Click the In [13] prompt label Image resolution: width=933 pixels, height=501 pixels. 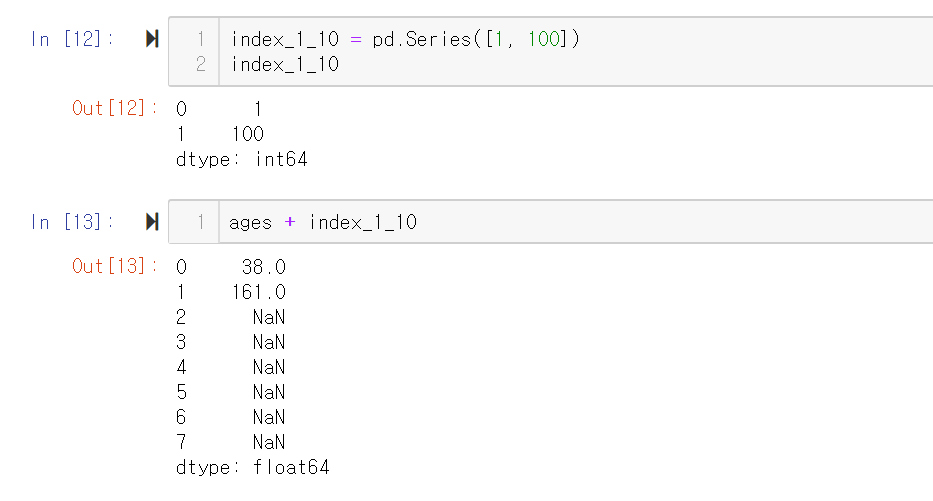coord(71,222)
